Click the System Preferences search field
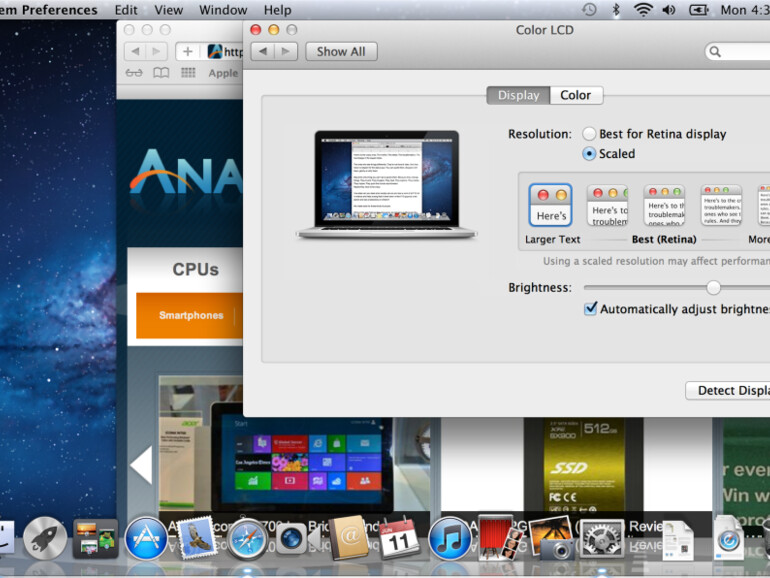Screen dimensions: 770x578 tap(737, 52)
